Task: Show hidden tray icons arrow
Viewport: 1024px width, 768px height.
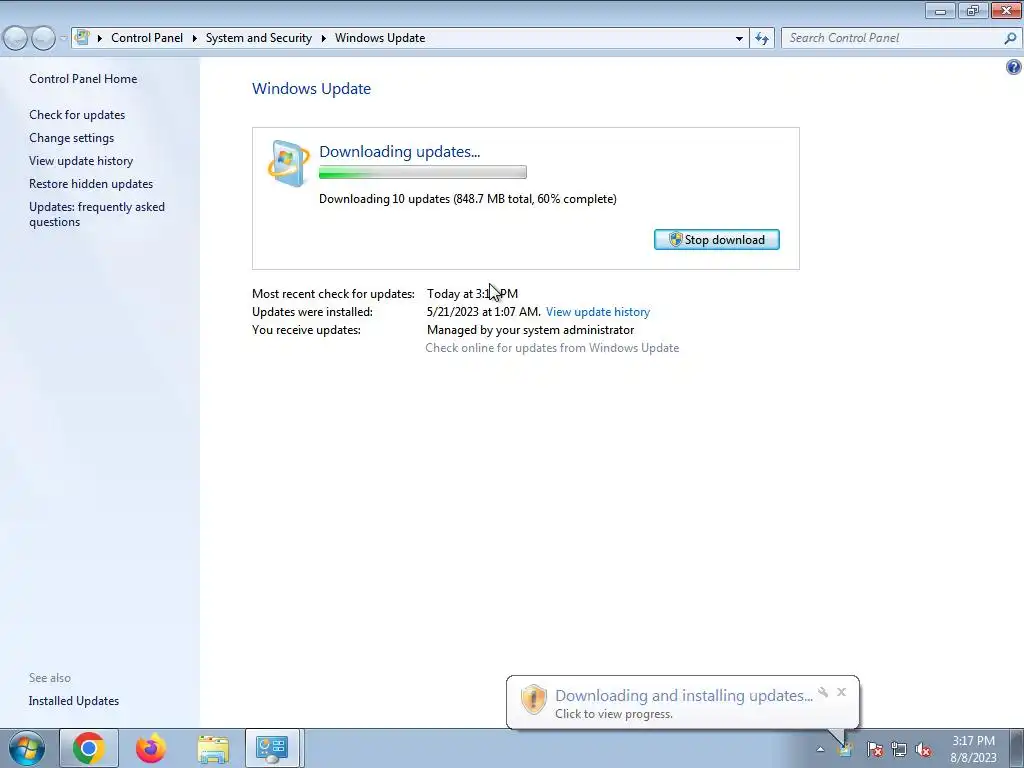Action: (x=820, y=749)
